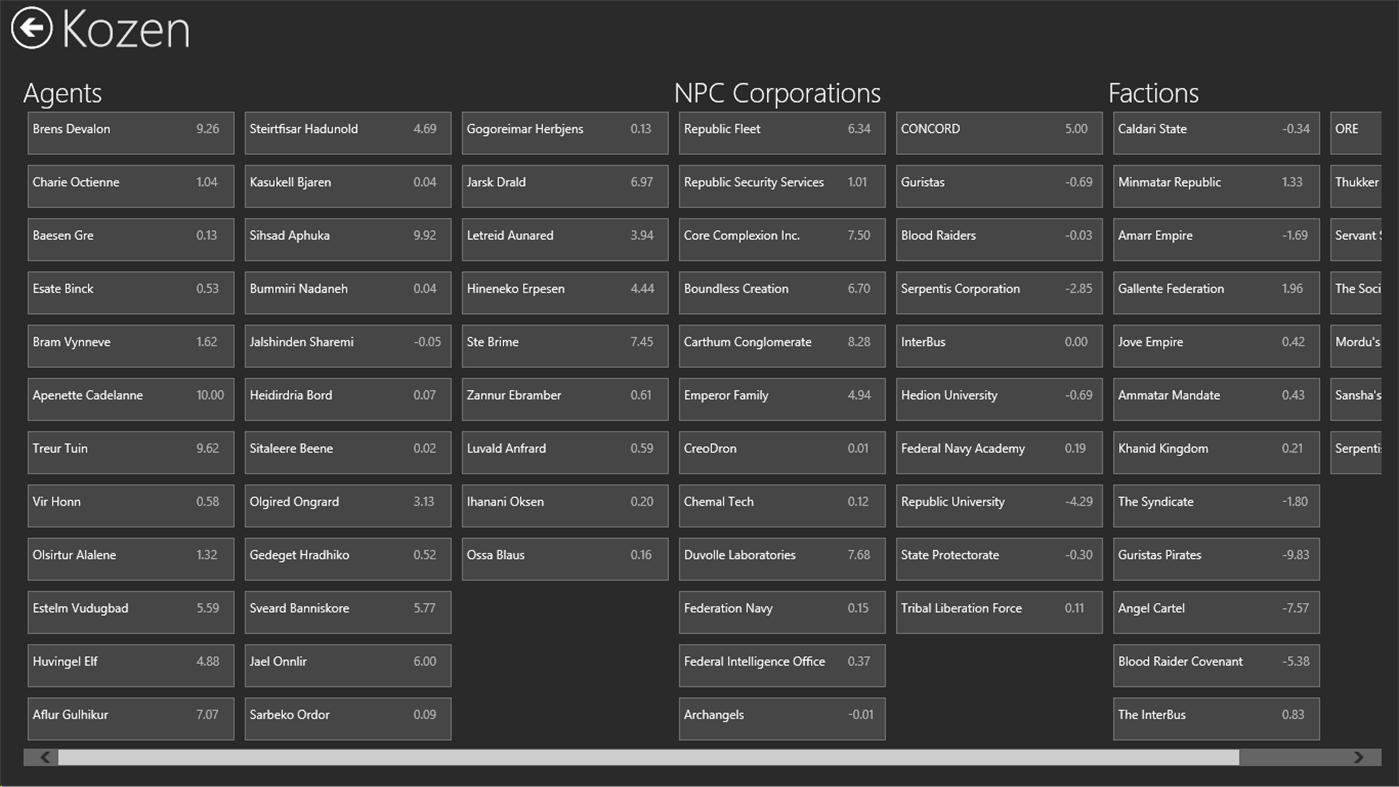Select Emperor Family corporation
Image resolution: width=1399 pixels, height=787 pixels.
(x=782, y=399)
